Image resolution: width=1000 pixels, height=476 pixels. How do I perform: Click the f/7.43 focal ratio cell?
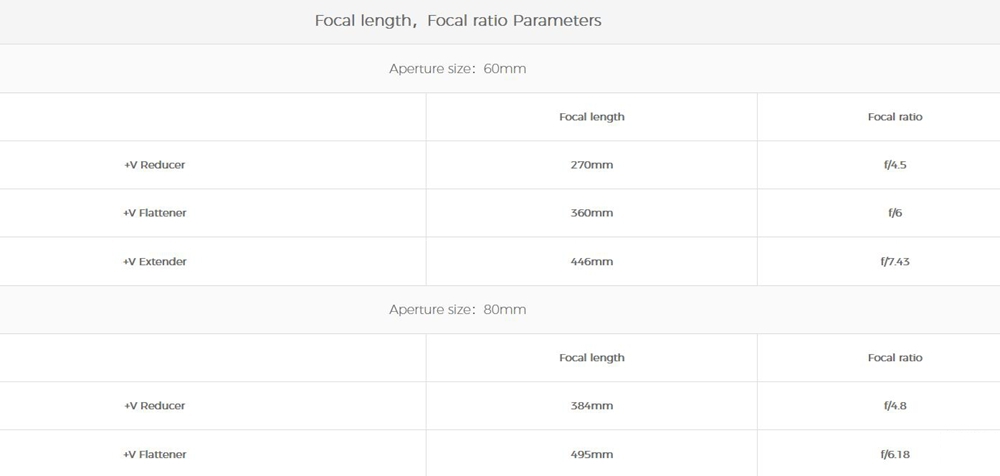pyautogui.click(x=895, y=262)
